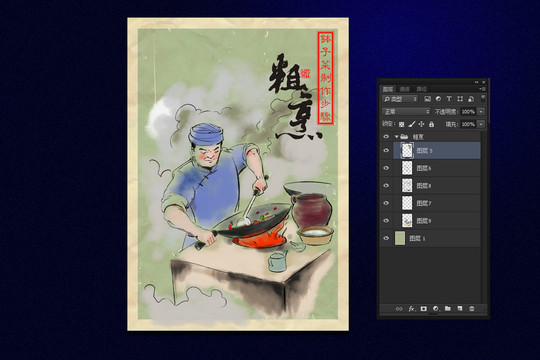The width and height of the screenshot is (540, 360).
Task: Select the thumbnail of 图层 8
Action: tap(407, 186)
